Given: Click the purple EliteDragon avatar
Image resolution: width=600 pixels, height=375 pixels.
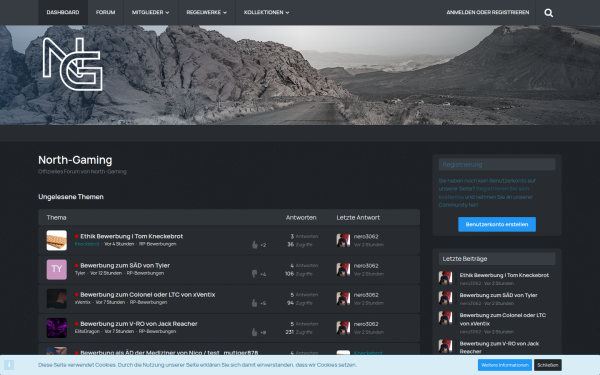Looking at the screenshot, I should (57, 328).
